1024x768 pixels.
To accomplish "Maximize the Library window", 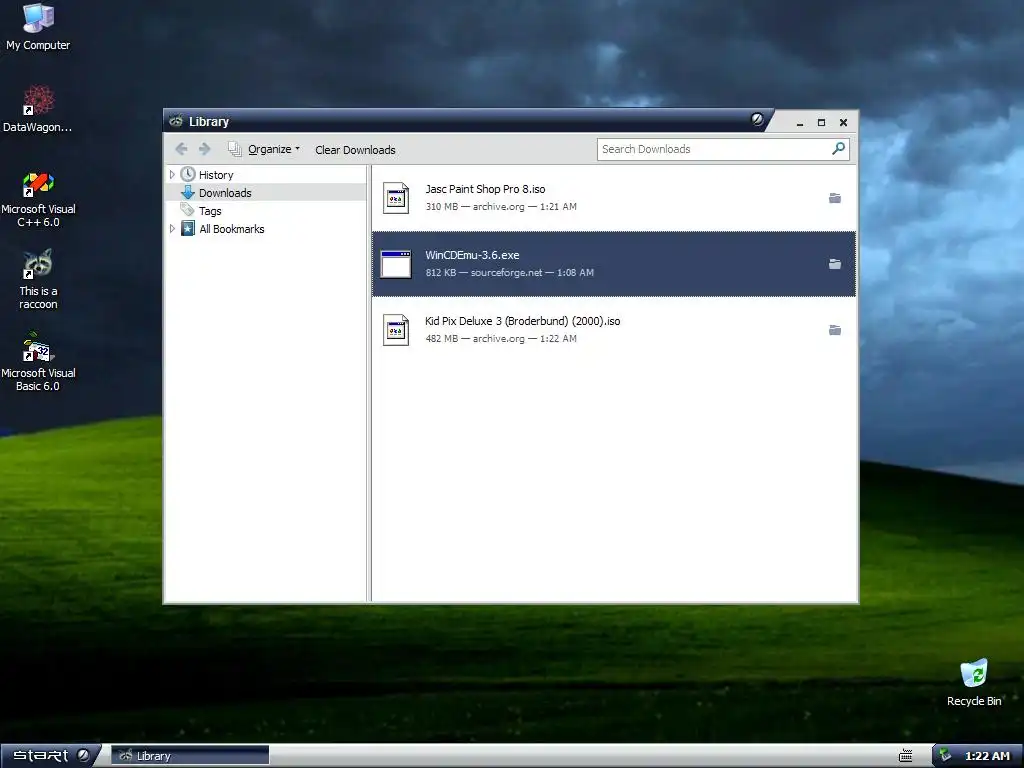I will tap(822, 122).
